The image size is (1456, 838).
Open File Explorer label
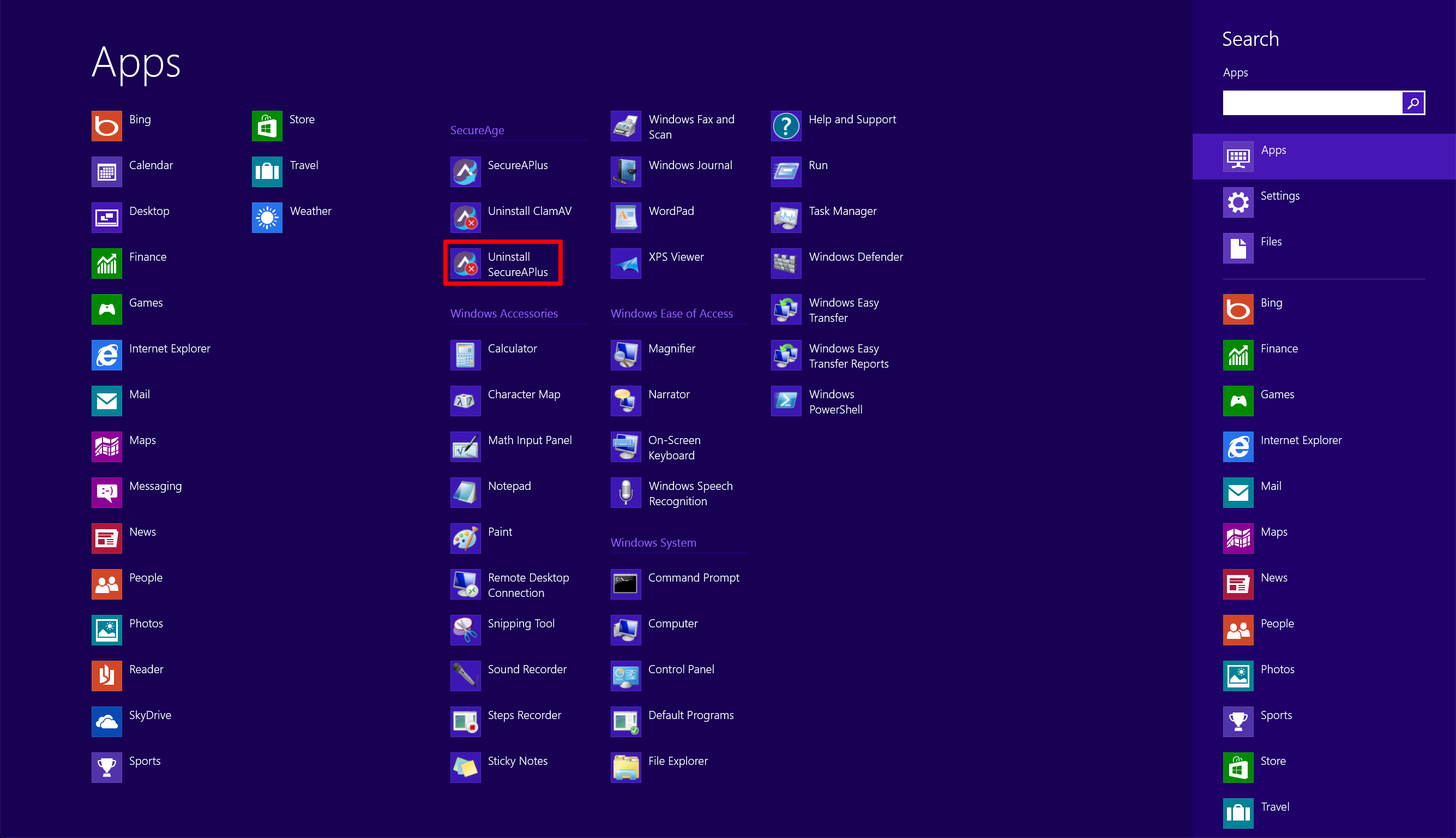point(678,761)
